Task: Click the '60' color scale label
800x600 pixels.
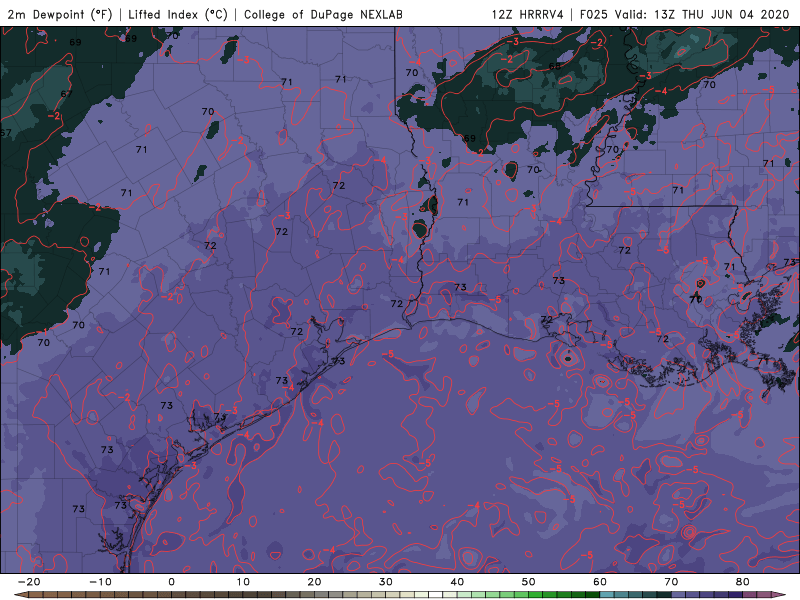Action: click(600, 582)
